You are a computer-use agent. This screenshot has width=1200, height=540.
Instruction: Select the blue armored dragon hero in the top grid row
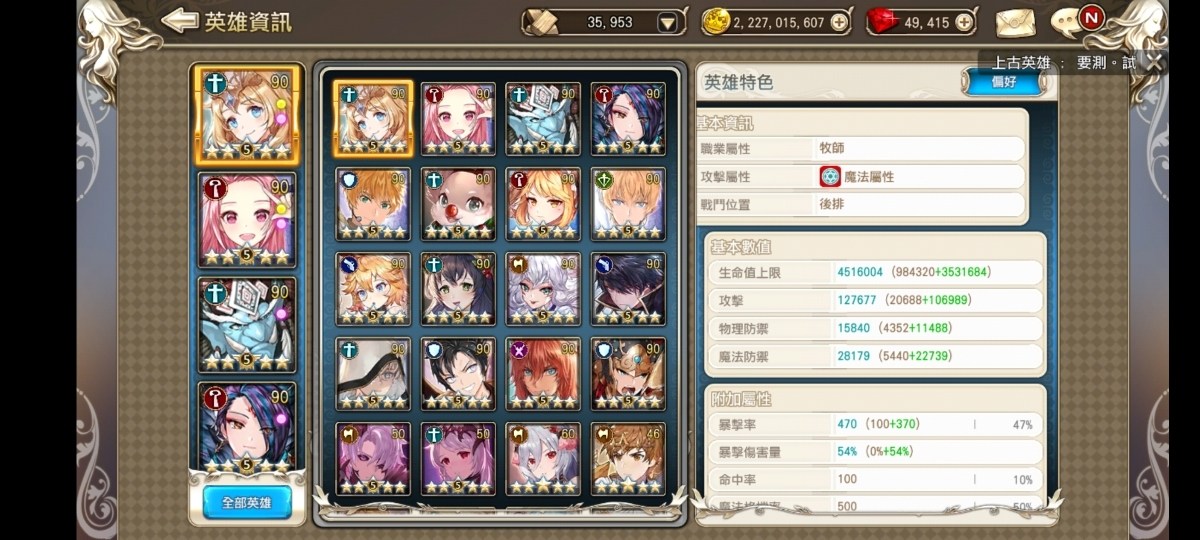pos(543,118)
